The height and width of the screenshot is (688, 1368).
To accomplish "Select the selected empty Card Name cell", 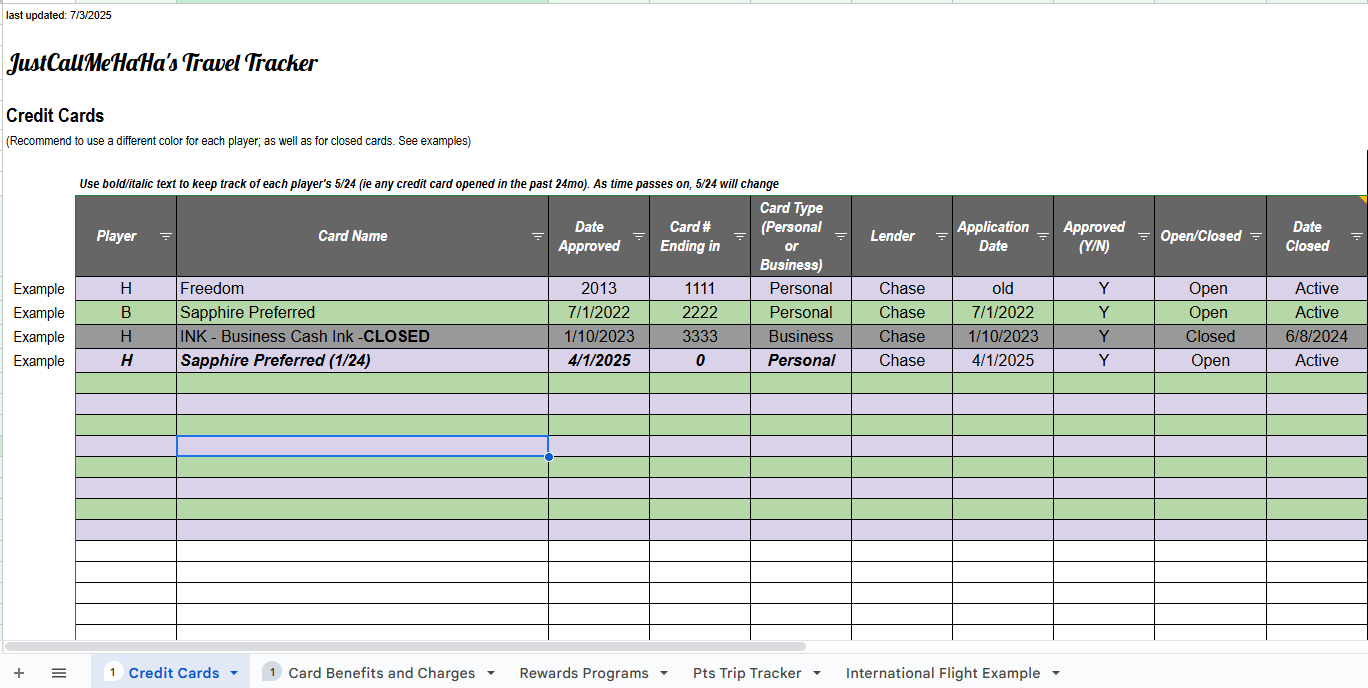I will point(362,446).
